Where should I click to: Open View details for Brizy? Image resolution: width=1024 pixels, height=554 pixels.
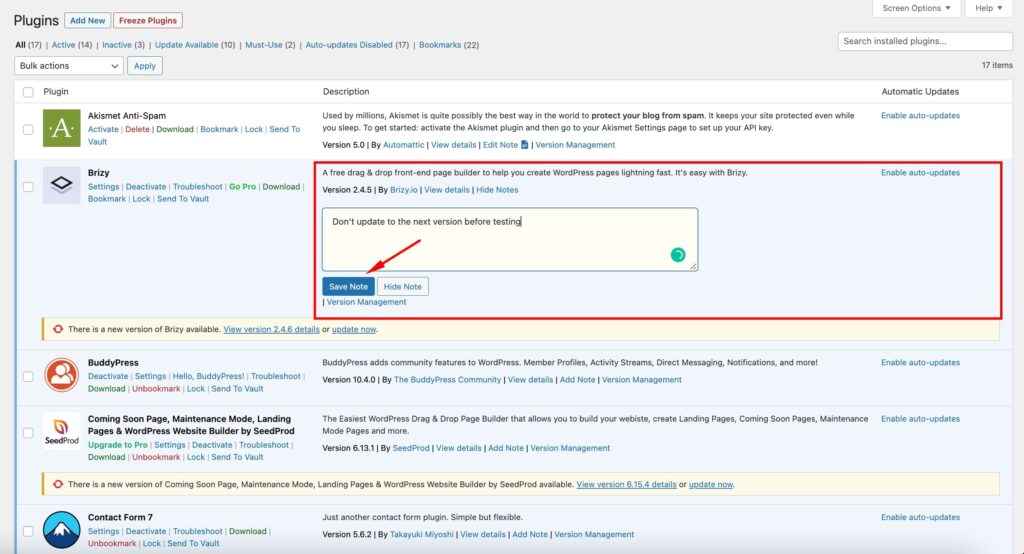tap(447, 189)
